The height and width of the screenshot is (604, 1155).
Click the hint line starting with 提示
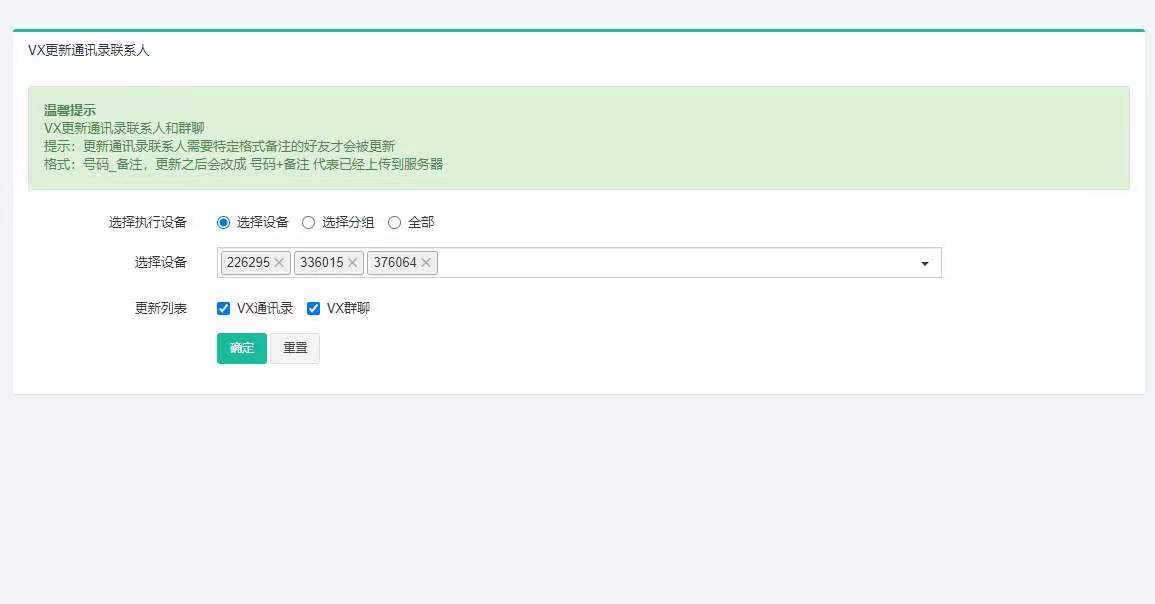pyautogui.click(x=220, y=147)
